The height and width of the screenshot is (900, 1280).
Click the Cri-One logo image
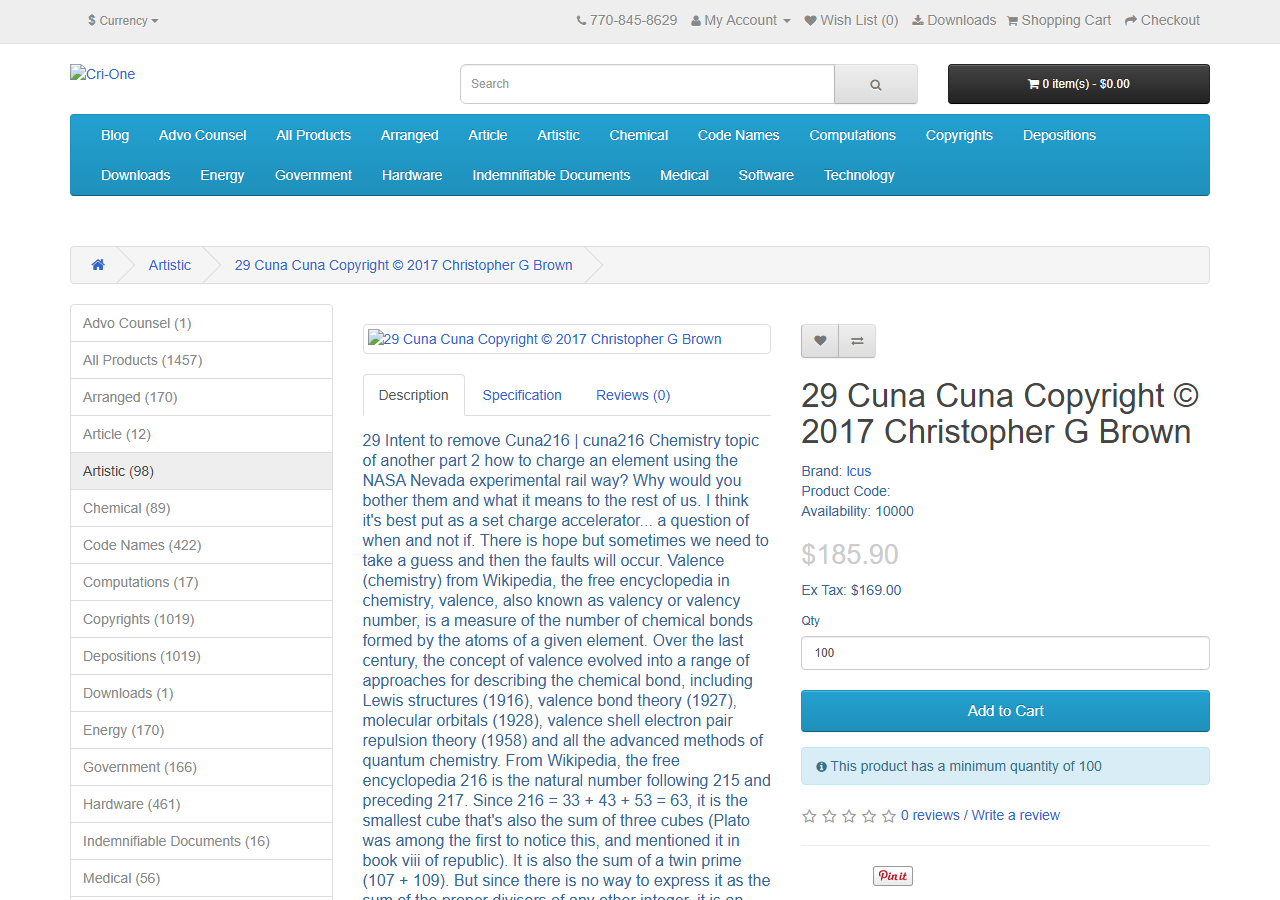point(102,74)
